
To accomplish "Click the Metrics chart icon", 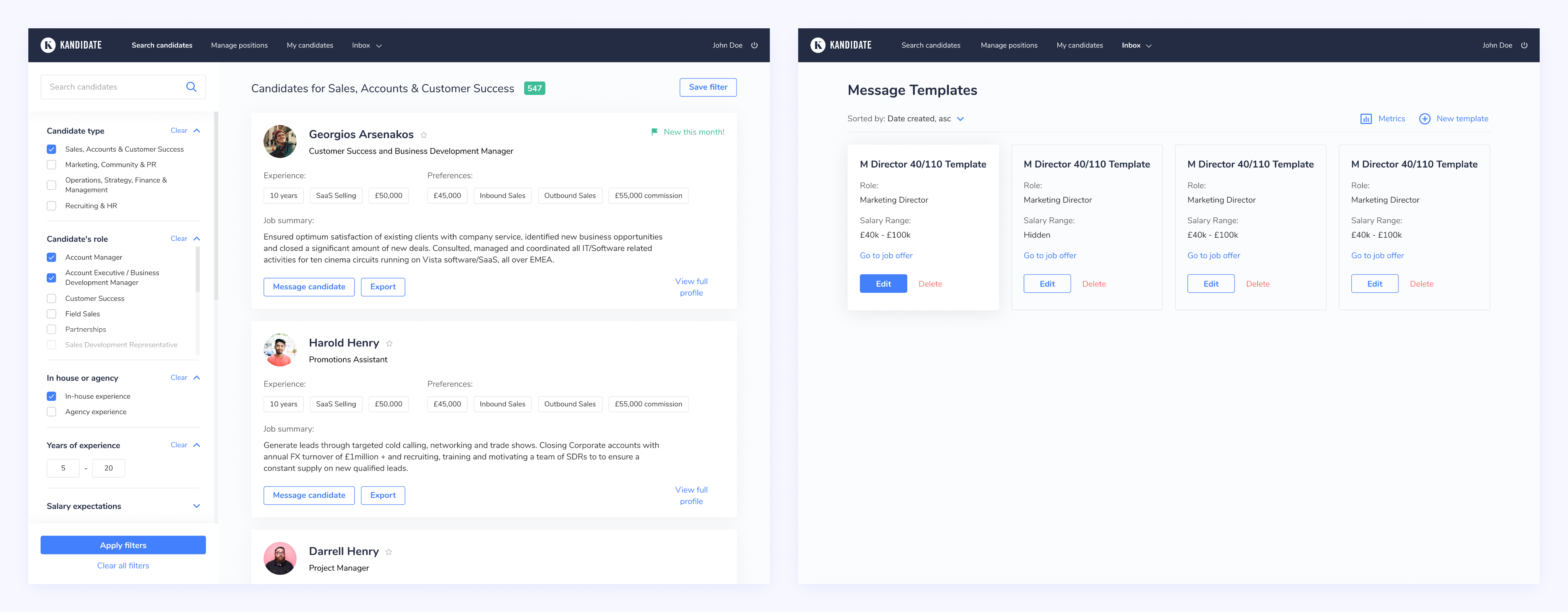I will [x=1366, y=119].
